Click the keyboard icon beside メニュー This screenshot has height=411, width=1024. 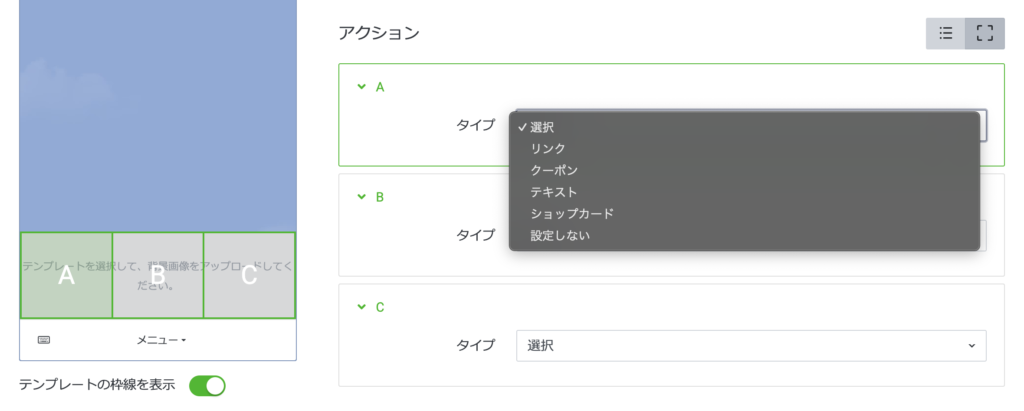(x=44, y=340)
